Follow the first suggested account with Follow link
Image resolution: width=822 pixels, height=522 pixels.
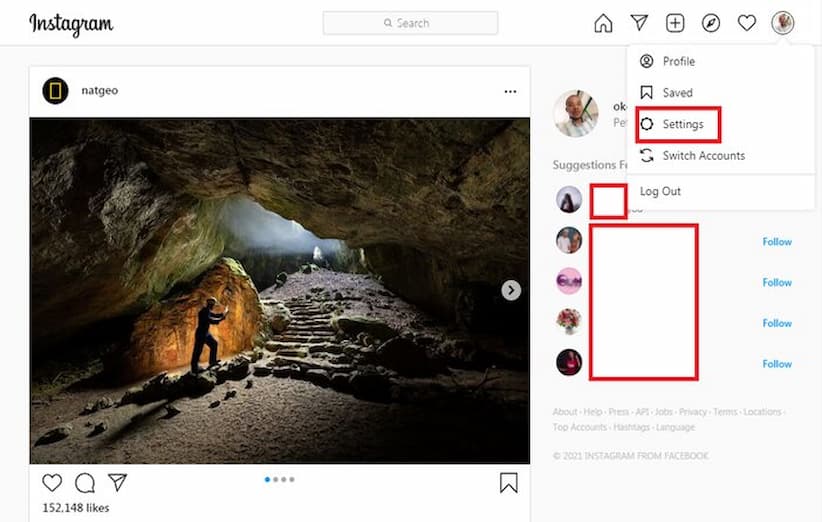click(x=777, y=242)
